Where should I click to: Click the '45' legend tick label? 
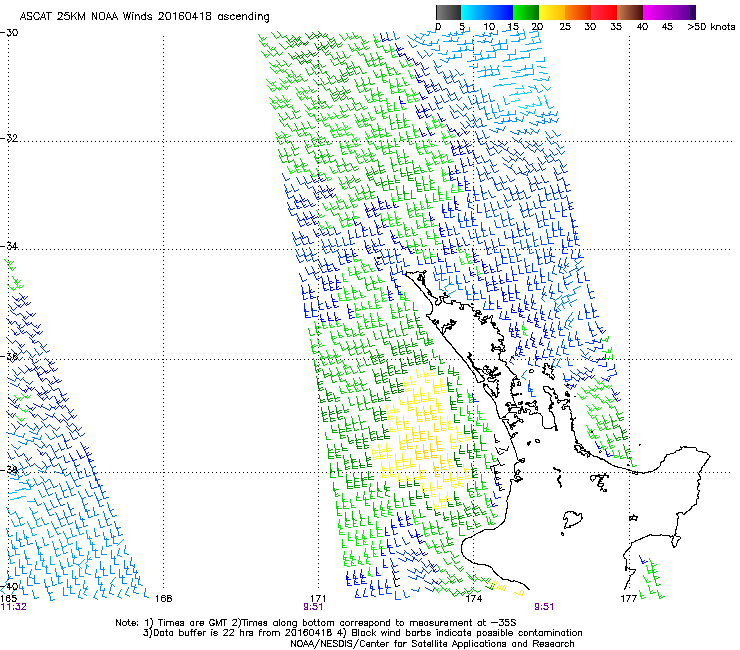pyautogui.click(x=667, y=27)
